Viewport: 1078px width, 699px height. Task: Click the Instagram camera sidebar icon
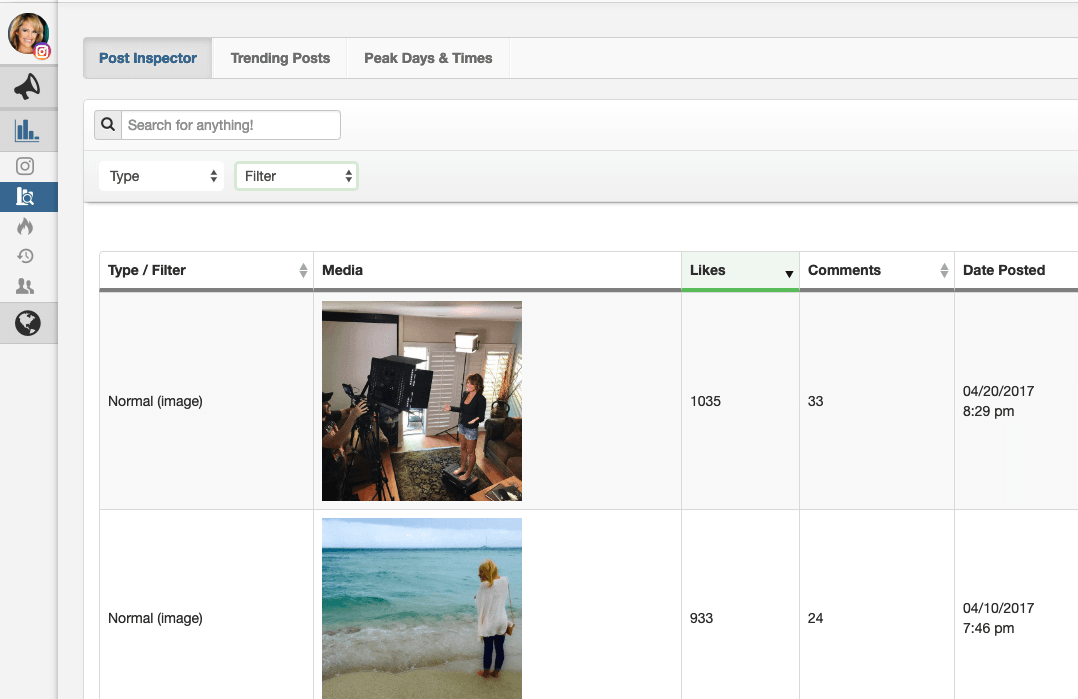[x=24, y=165]
